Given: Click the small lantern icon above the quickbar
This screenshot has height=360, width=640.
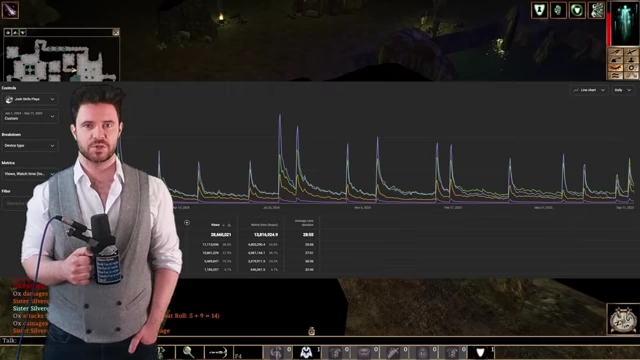Looking at the screenshot, I should (311, 331).
